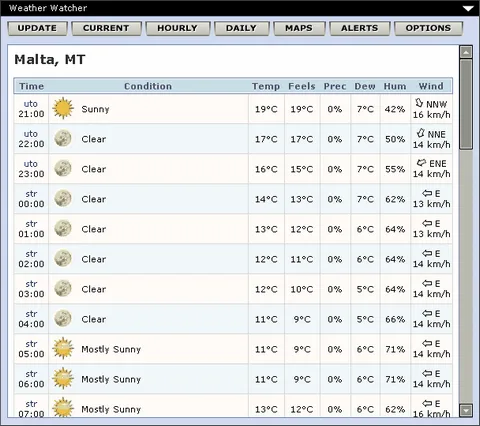Click the Sunny icon for uto 21:00
480x426 pixels.
point(63,108)
